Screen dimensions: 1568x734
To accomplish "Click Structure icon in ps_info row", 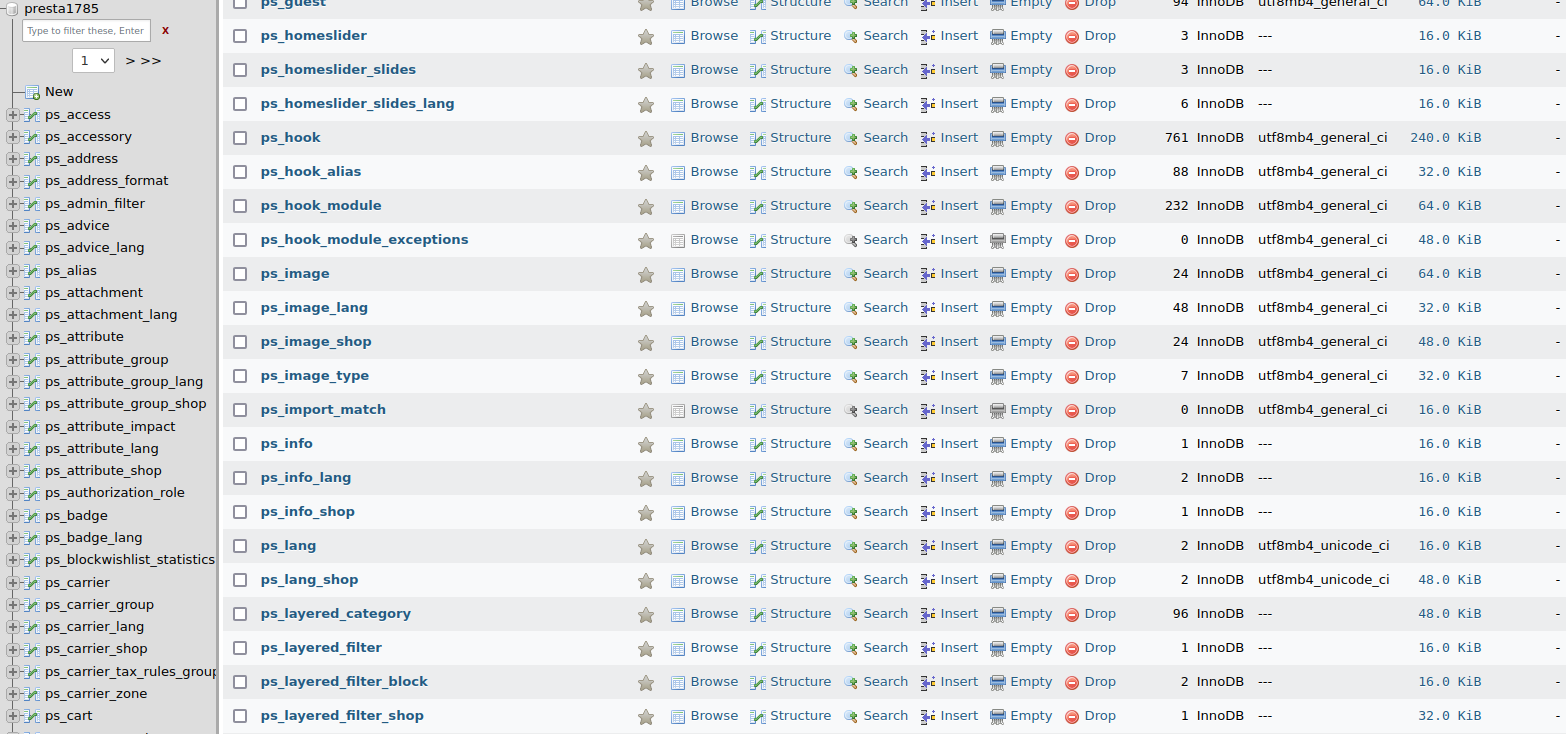I will click(758, 445).
